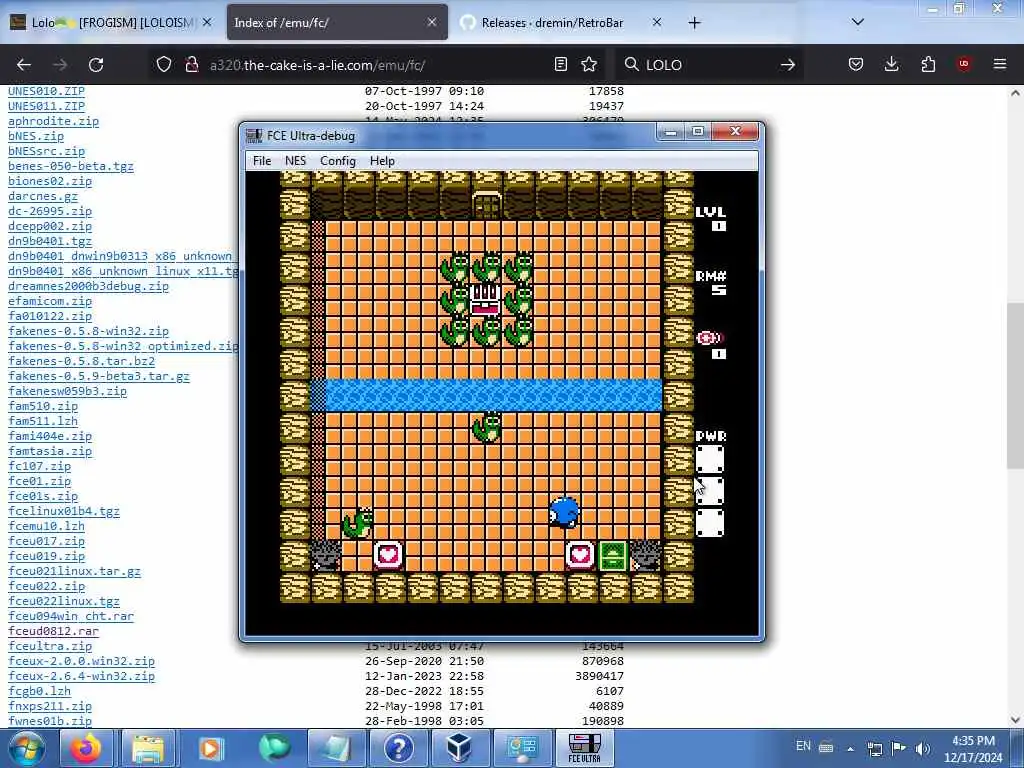Image resolution: width=1024 pixels, height=768 pixels.
Task: Show hidden tray icons arrow
Action: pyautogui.click(x=850, y=748)
